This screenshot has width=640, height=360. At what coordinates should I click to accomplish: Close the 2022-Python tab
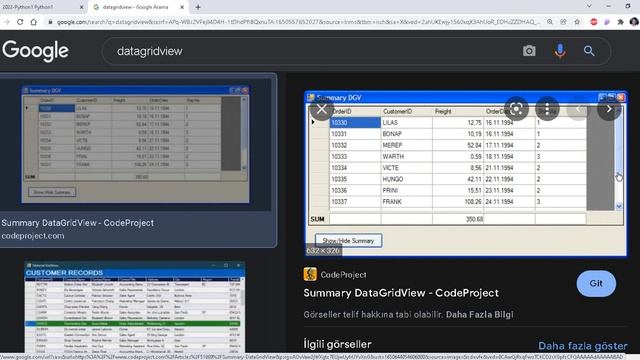[81, 7]
